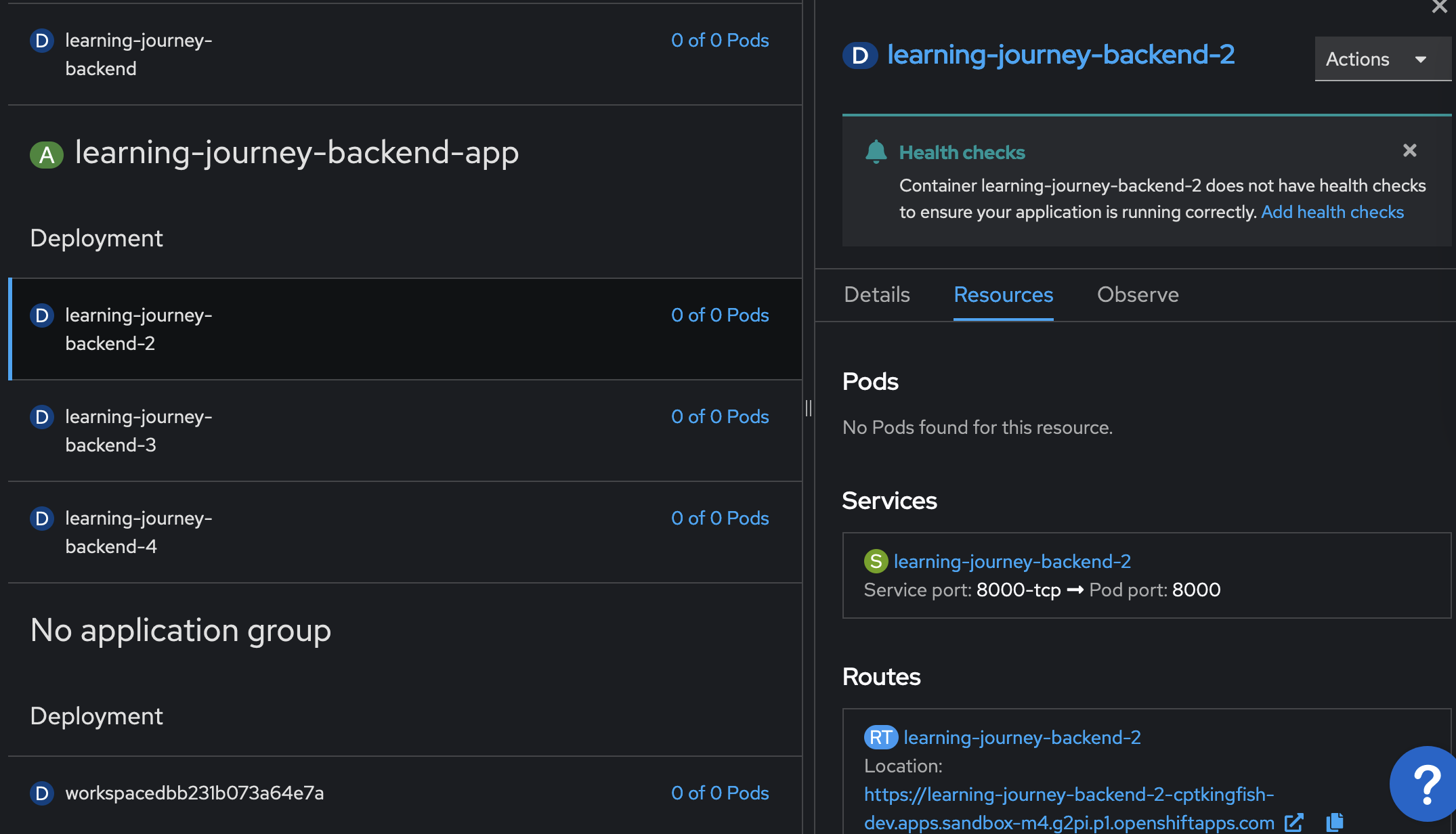Click the Add health checks link
The image size is (1456, 834).
pos(1332,212)
